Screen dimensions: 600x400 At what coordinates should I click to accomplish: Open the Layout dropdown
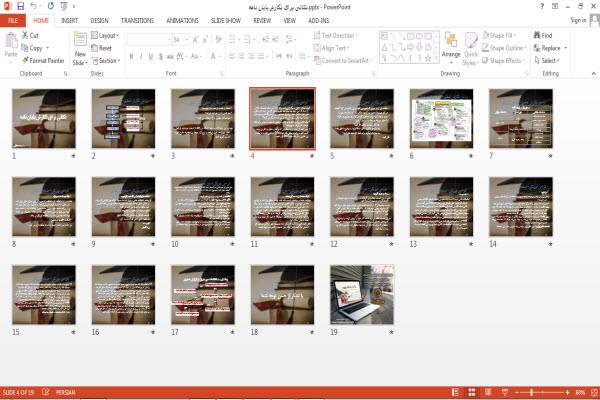[105, 35]
